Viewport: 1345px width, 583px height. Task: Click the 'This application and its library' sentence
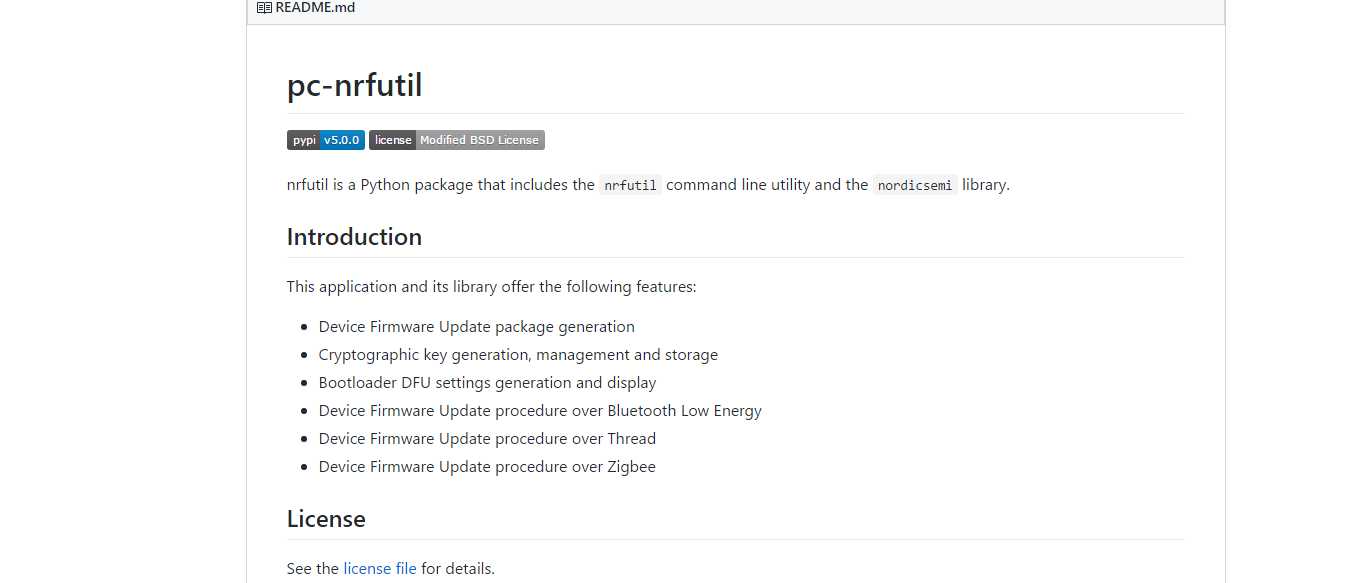[x=491, y=287]
